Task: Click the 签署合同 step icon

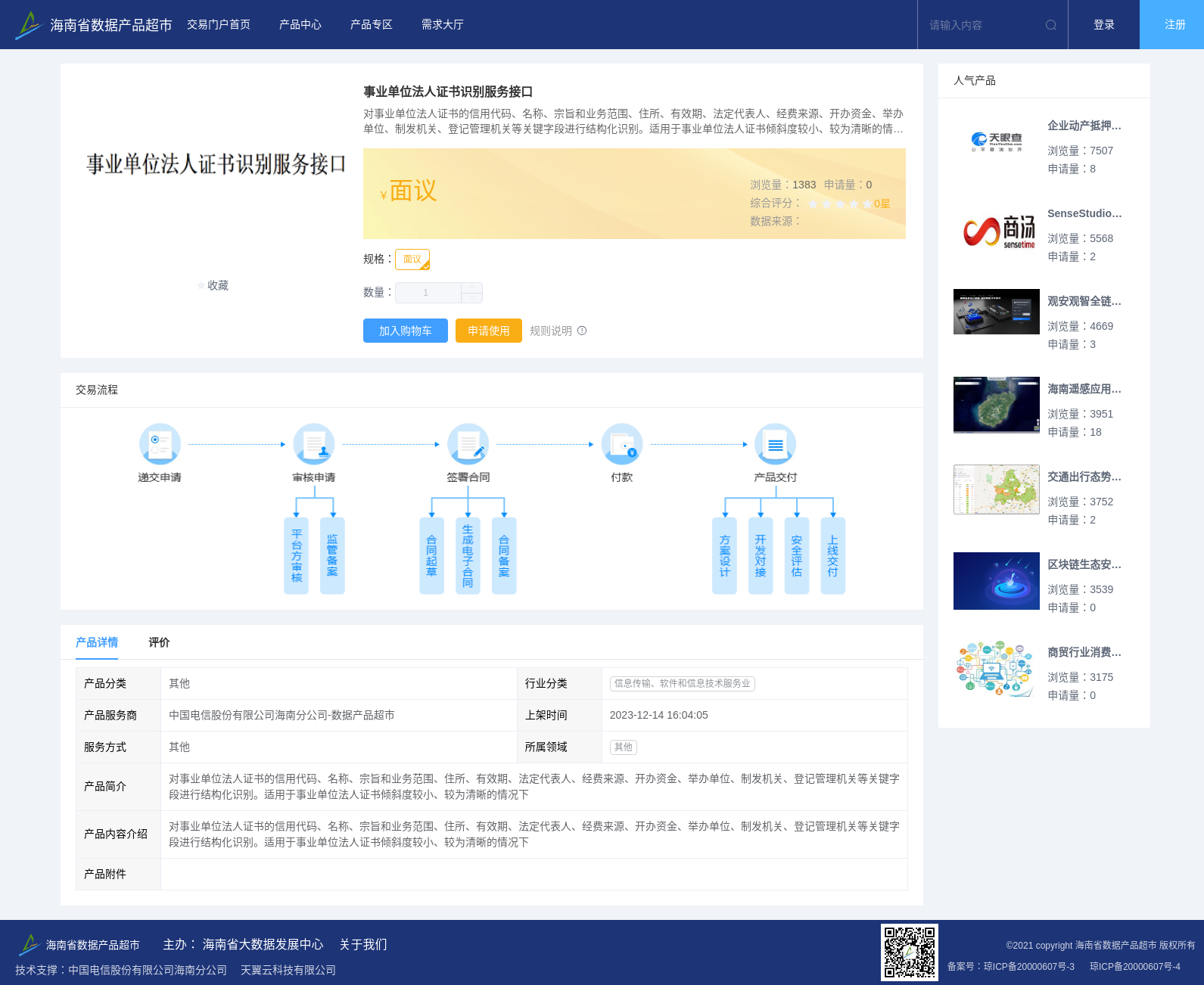Action: point(468,444)
